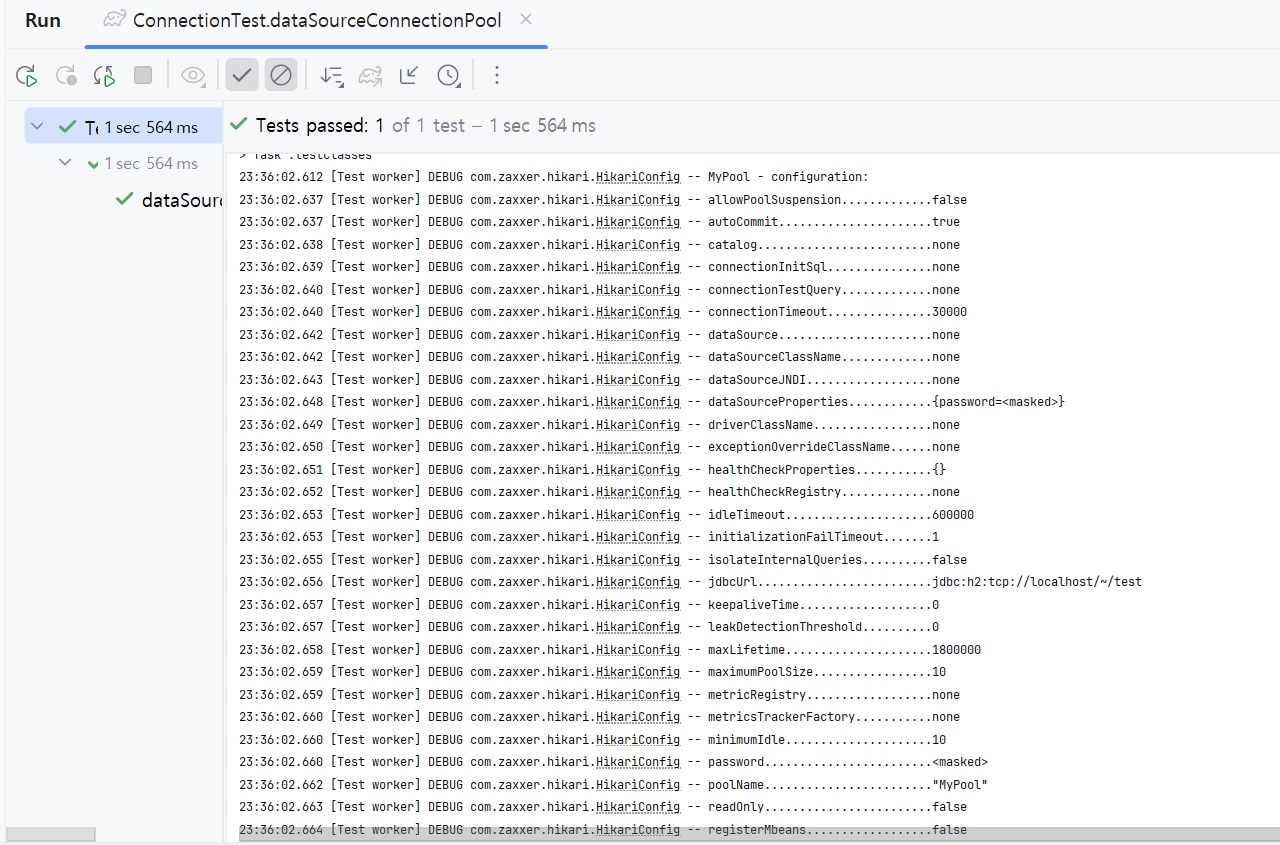
Task: Click the driverClassName log entry
Action: (x=833, y=425)
